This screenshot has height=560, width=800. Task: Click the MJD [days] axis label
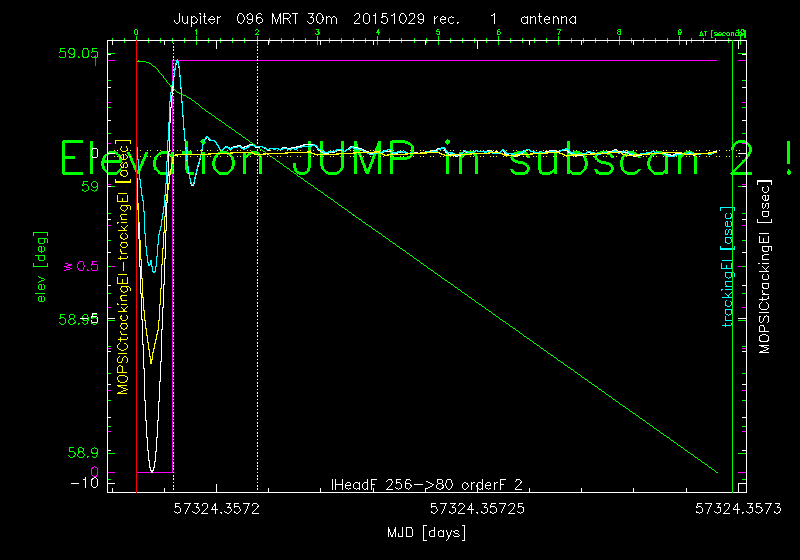427,532
